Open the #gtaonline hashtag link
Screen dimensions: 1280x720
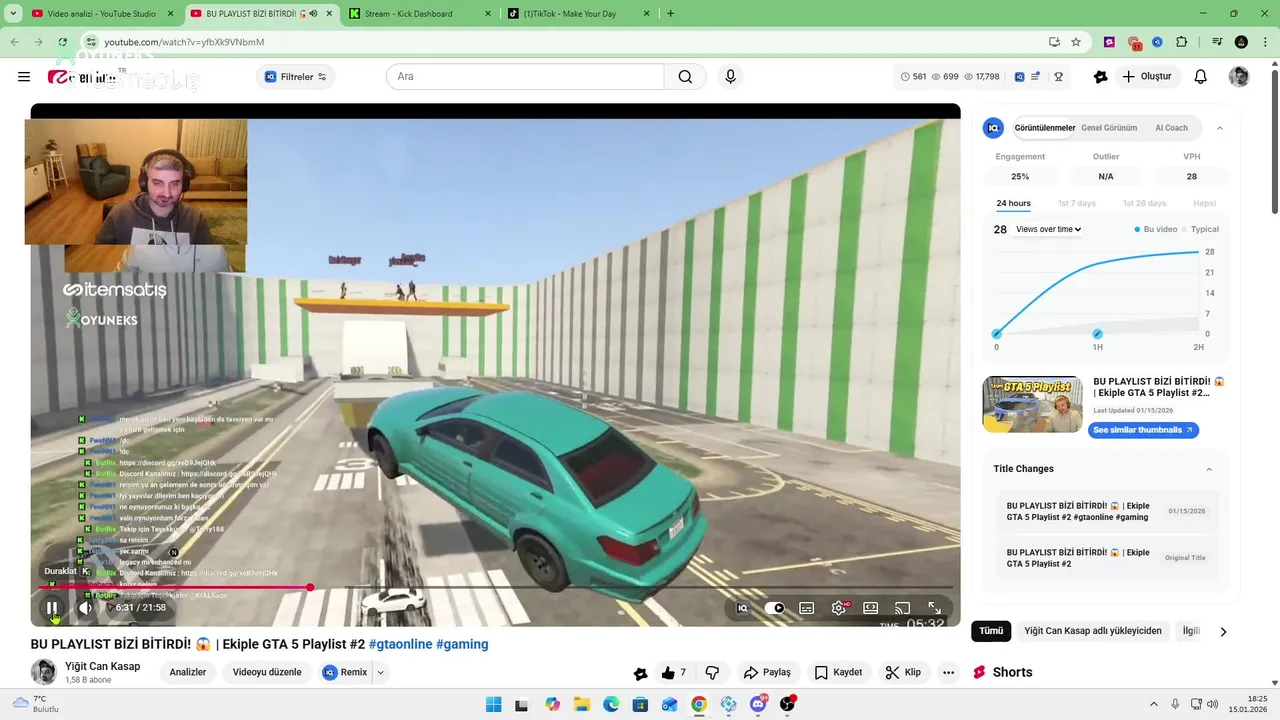pos(400,644)
